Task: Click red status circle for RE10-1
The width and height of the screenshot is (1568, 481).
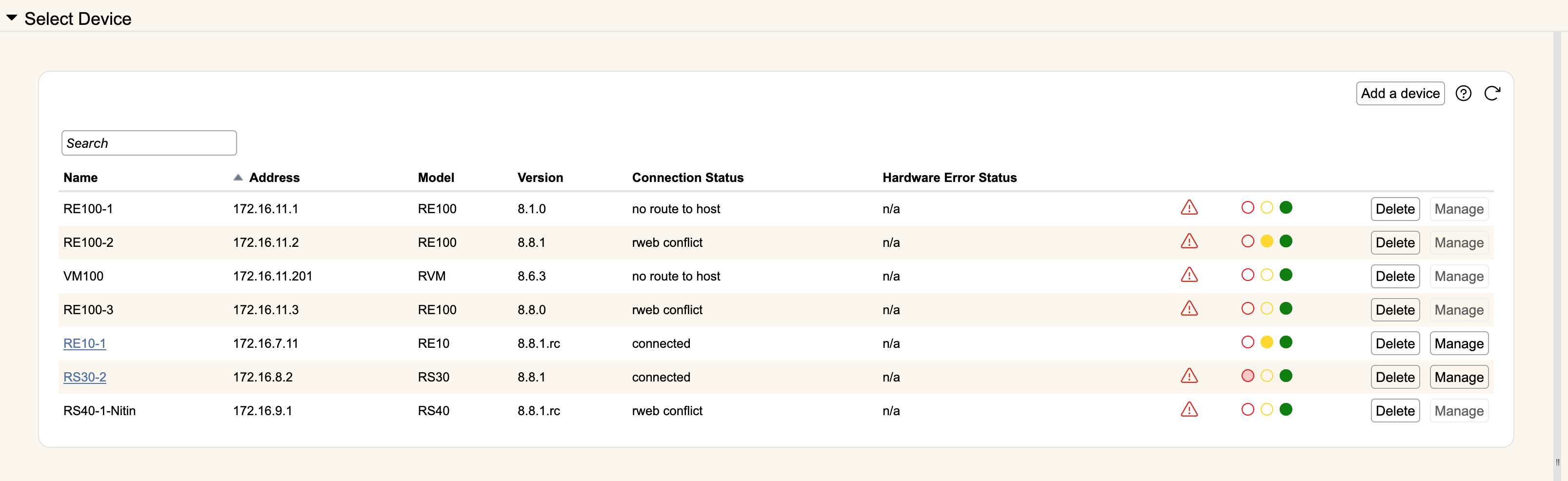Action: click(1248, 342)
